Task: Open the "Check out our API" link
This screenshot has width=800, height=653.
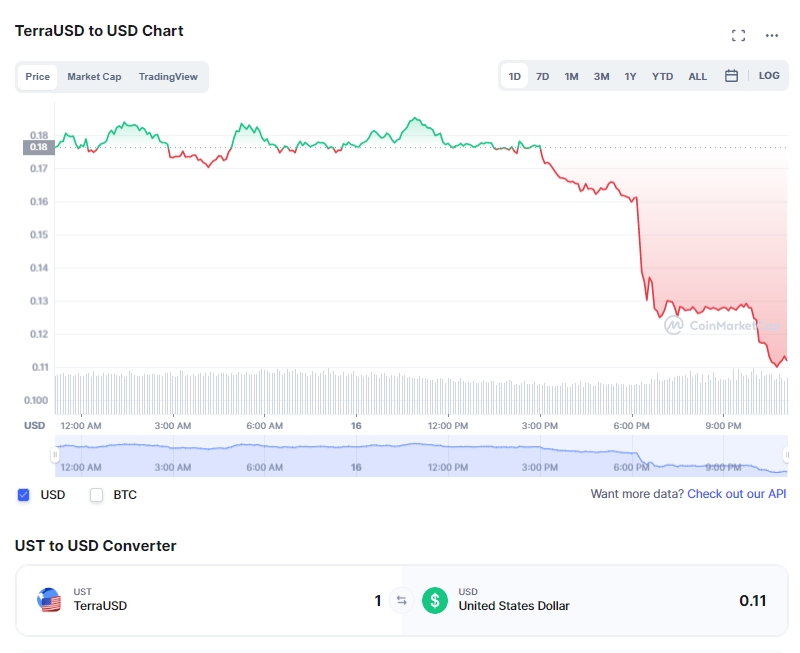Action: tap(737, 494)
